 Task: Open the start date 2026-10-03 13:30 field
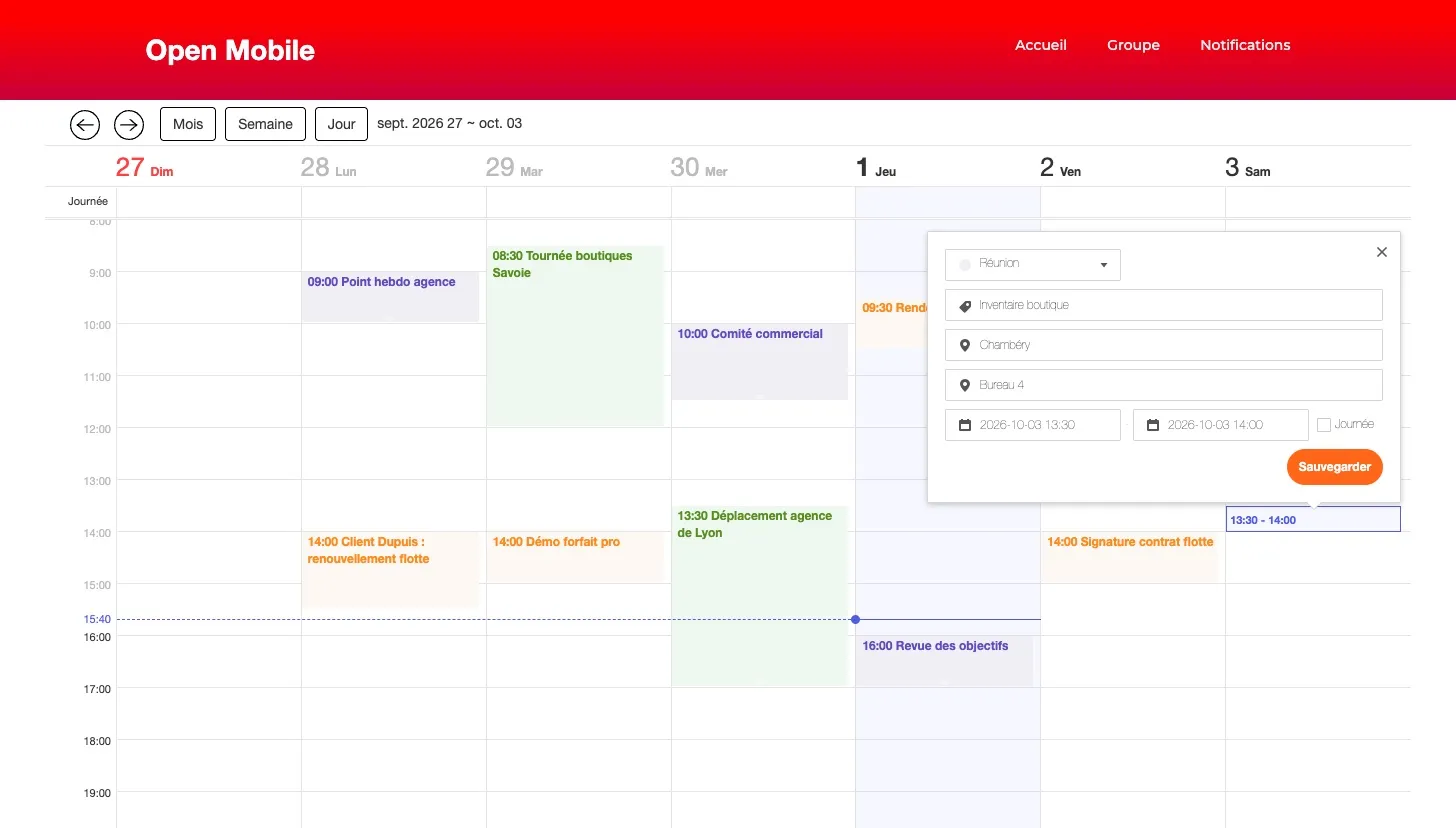click(x=1033, y=425)
